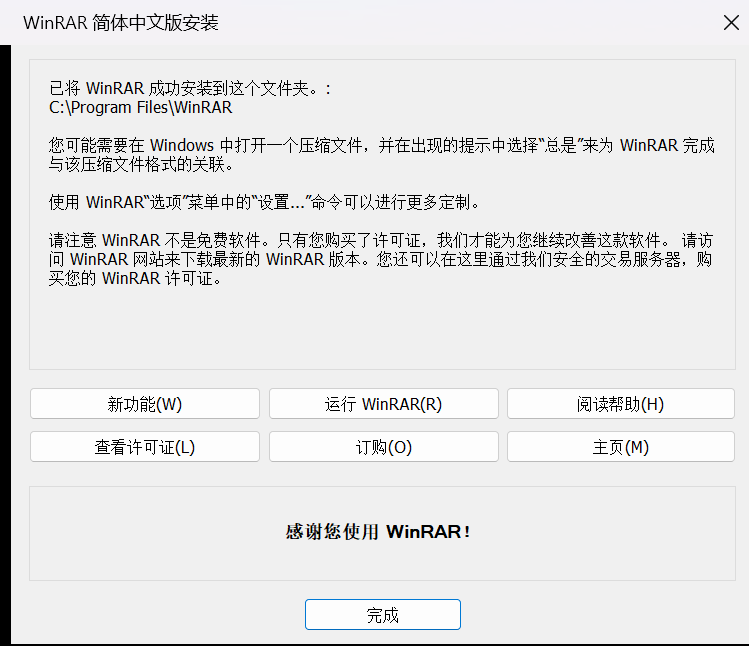Open the 订购(O) order button

pyautogui.click(x=384, y=447)
